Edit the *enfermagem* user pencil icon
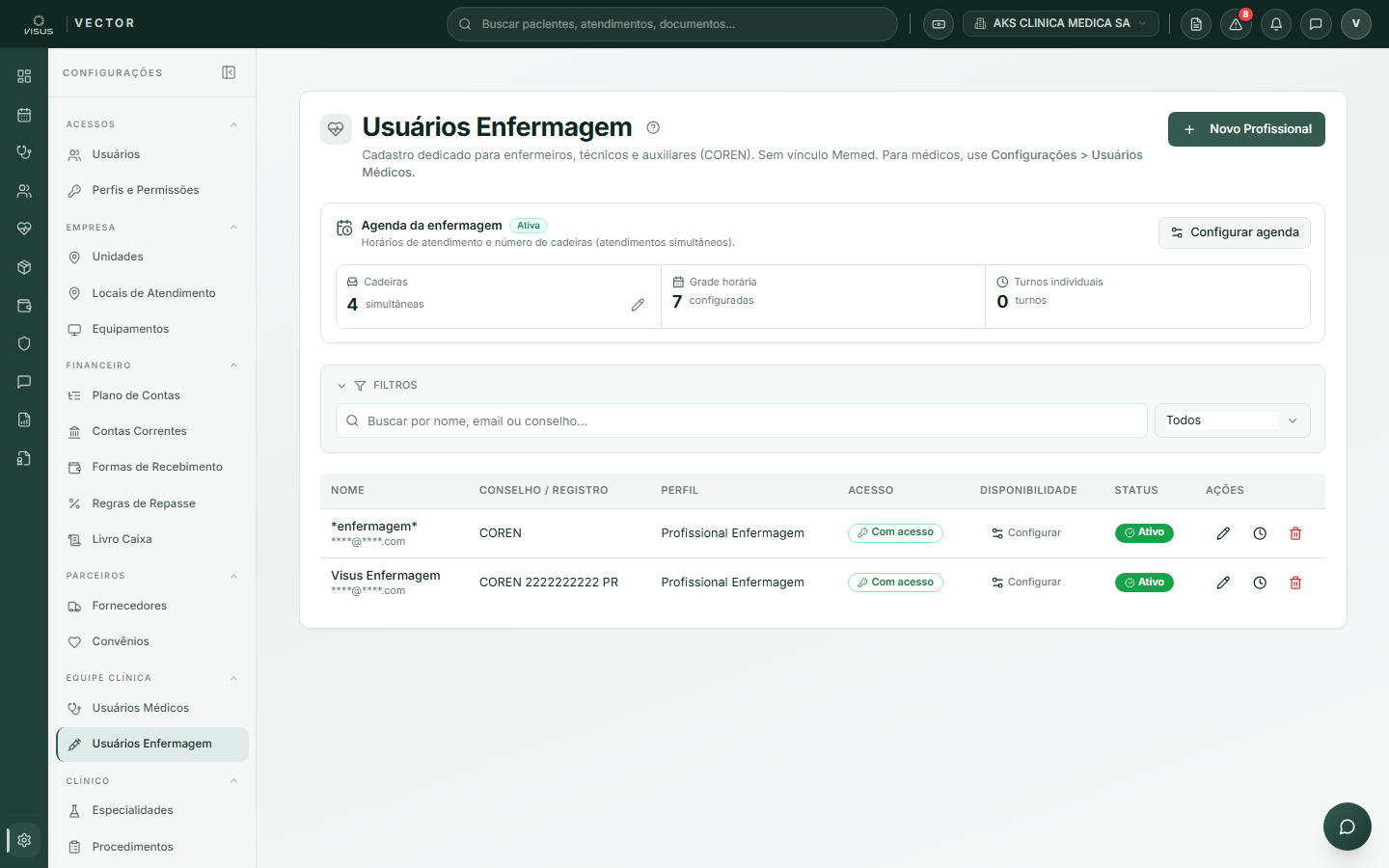This screenshot has width=1389, height=868. (1223, 533)
